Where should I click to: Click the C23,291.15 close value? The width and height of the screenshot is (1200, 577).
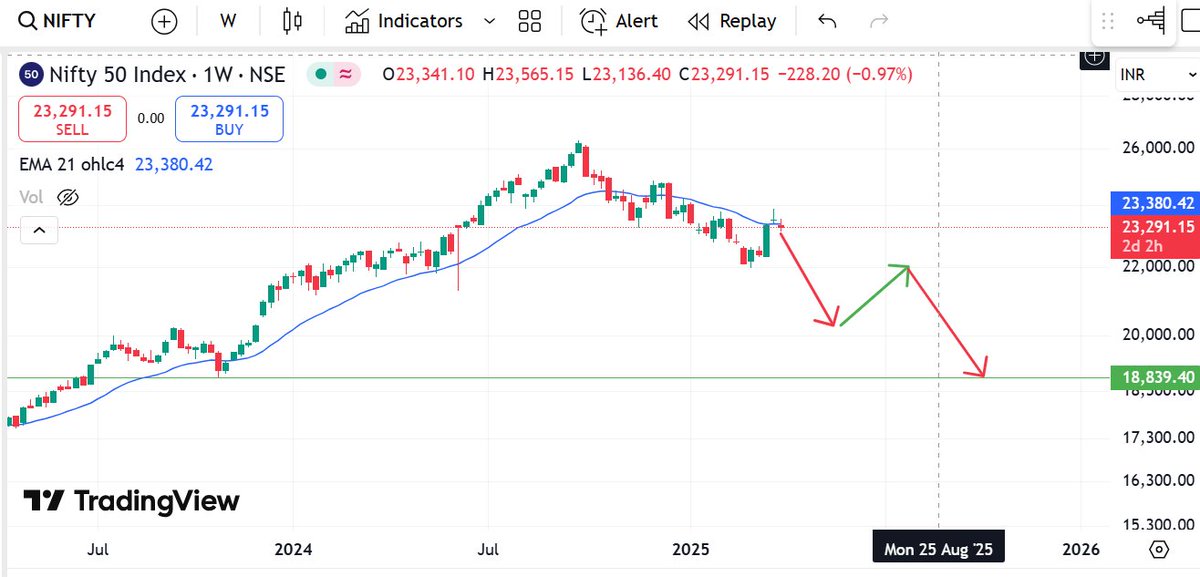pos(723,74)
